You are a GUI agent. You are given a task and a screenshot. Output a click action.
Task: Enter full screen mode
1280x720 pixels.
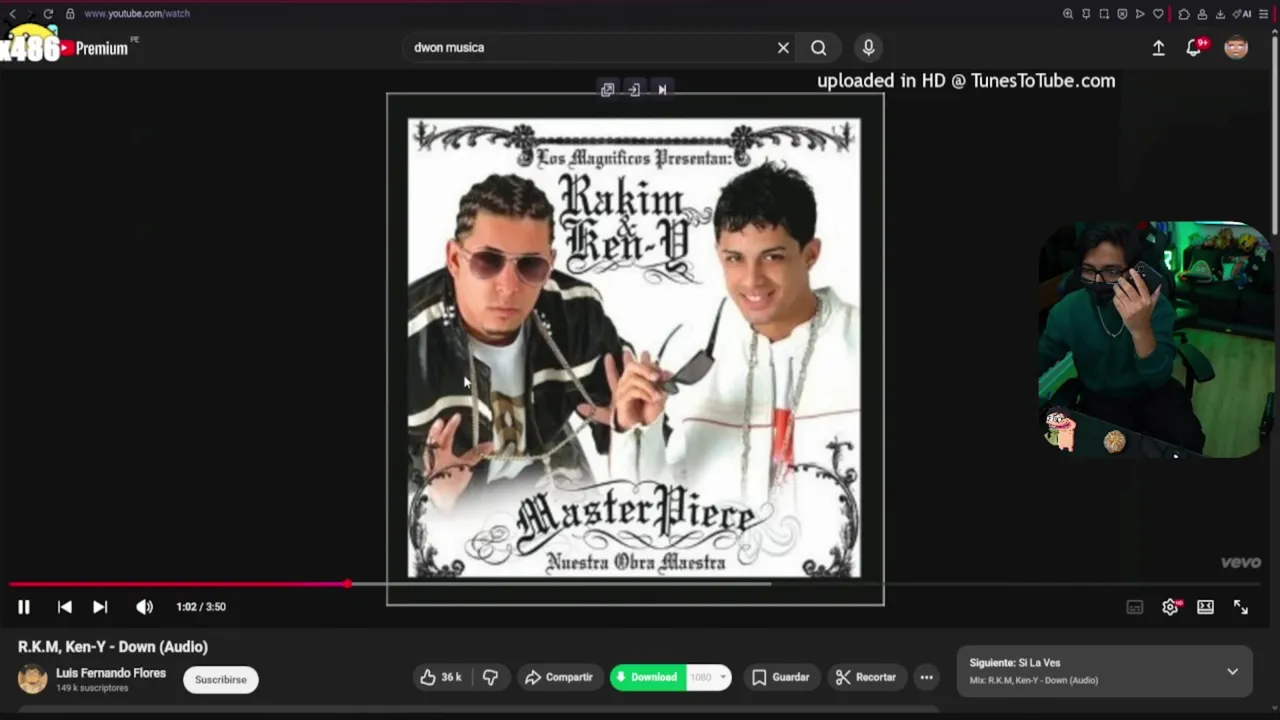[x=1241, y=607]
